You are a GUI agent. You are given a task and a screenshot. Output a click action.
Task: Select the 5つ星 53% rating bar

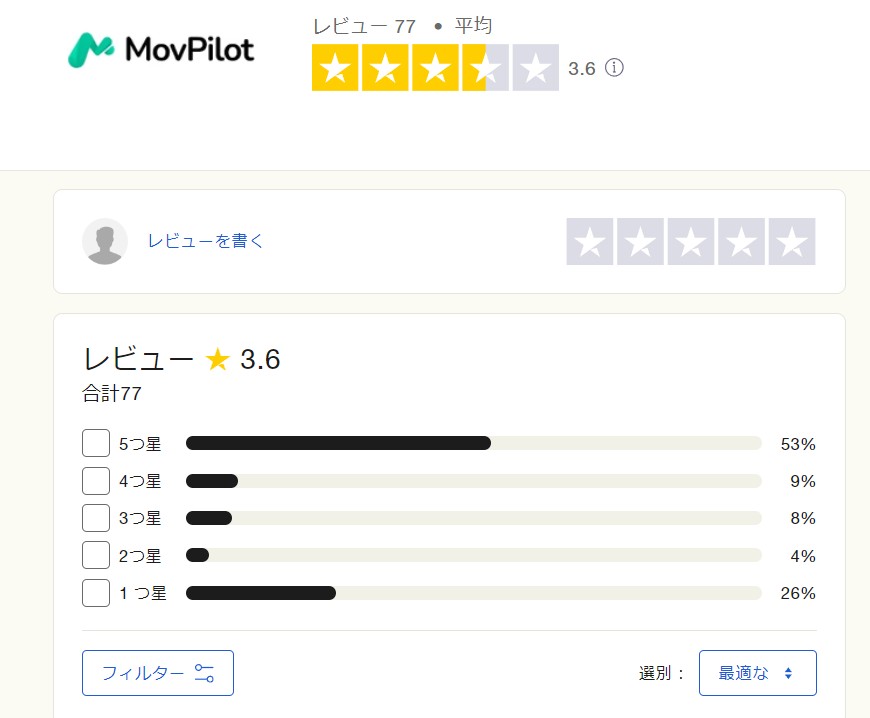click(473, 443)
